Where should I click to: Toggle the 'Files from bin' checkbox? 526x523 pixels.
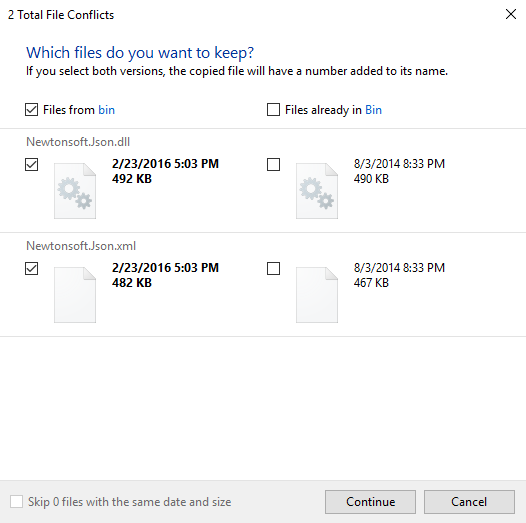(32, 110)
